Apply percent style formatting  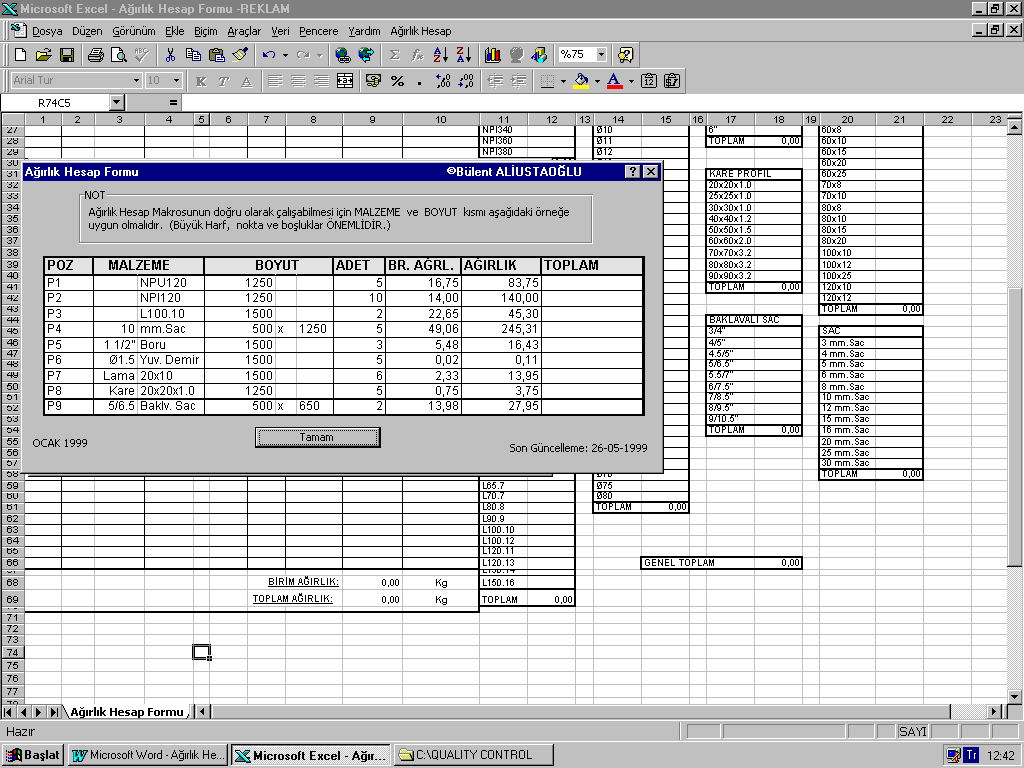[x=397, y=81]
